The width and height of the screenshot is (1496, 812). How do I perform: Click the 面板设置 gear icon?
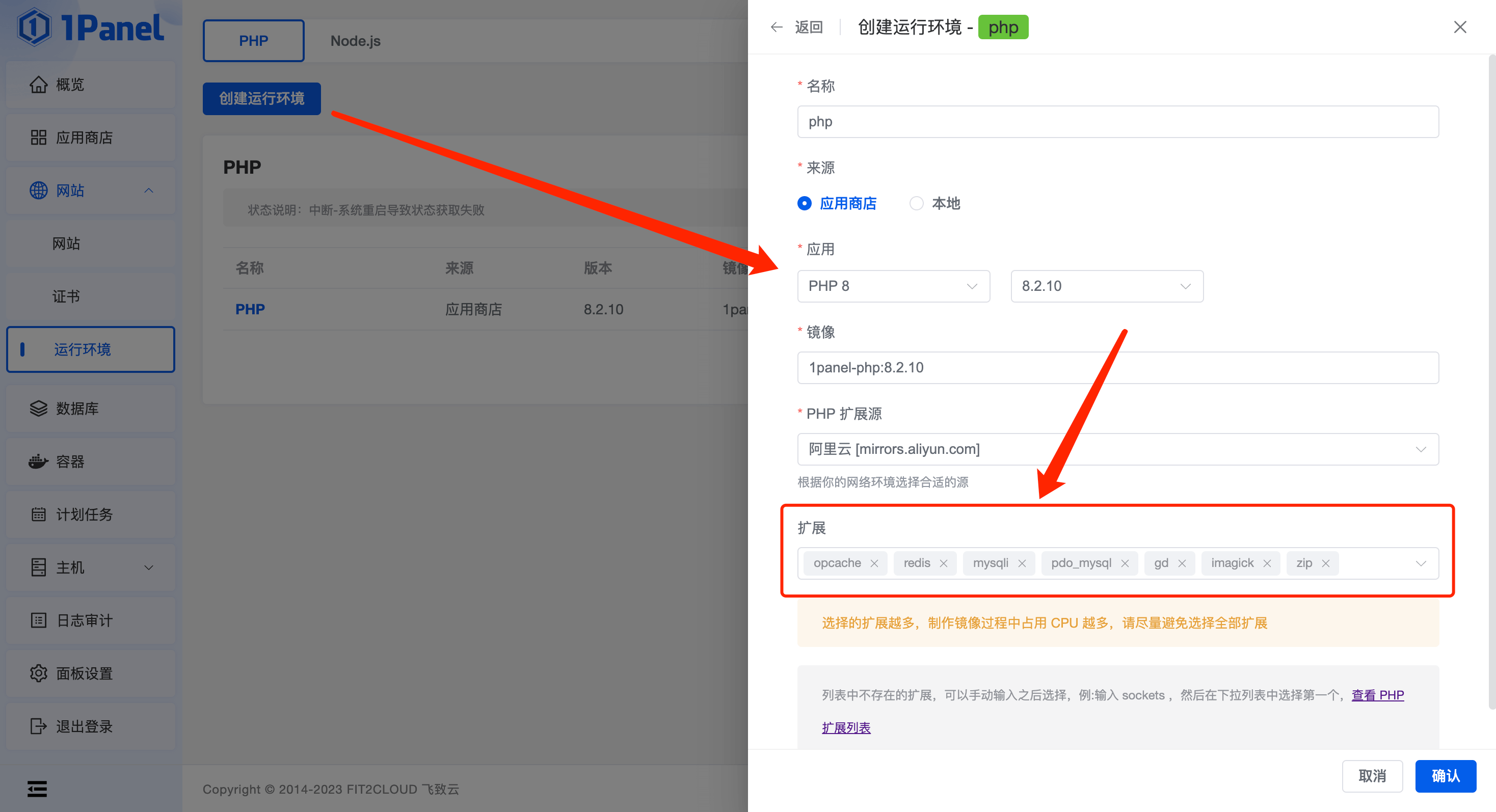(38, 673)
